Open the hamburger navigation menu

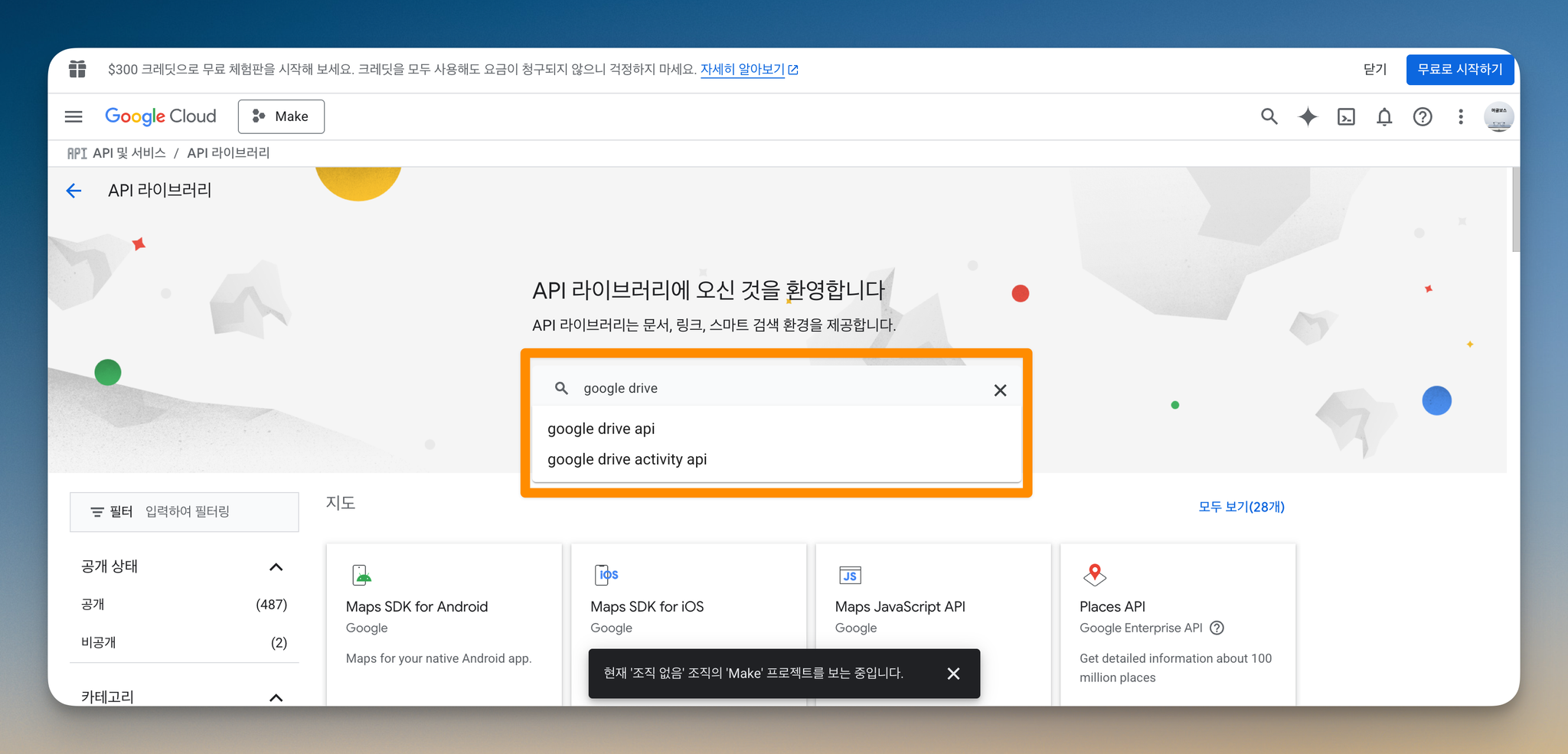point(73,116)
